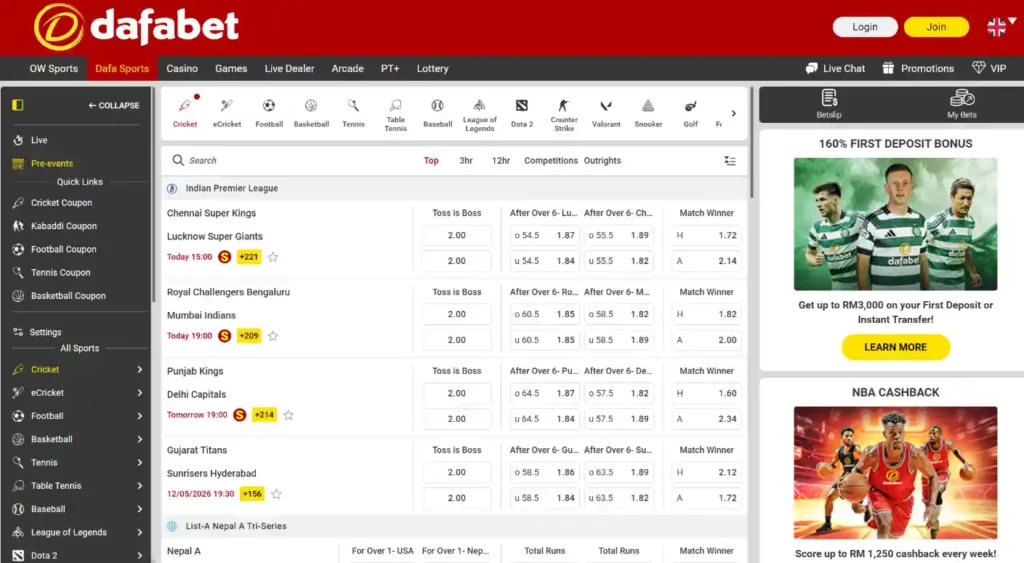Viewport: 1024px width, 563px height.
Task: Click the search magnifier icon
Action: (178, 160)
